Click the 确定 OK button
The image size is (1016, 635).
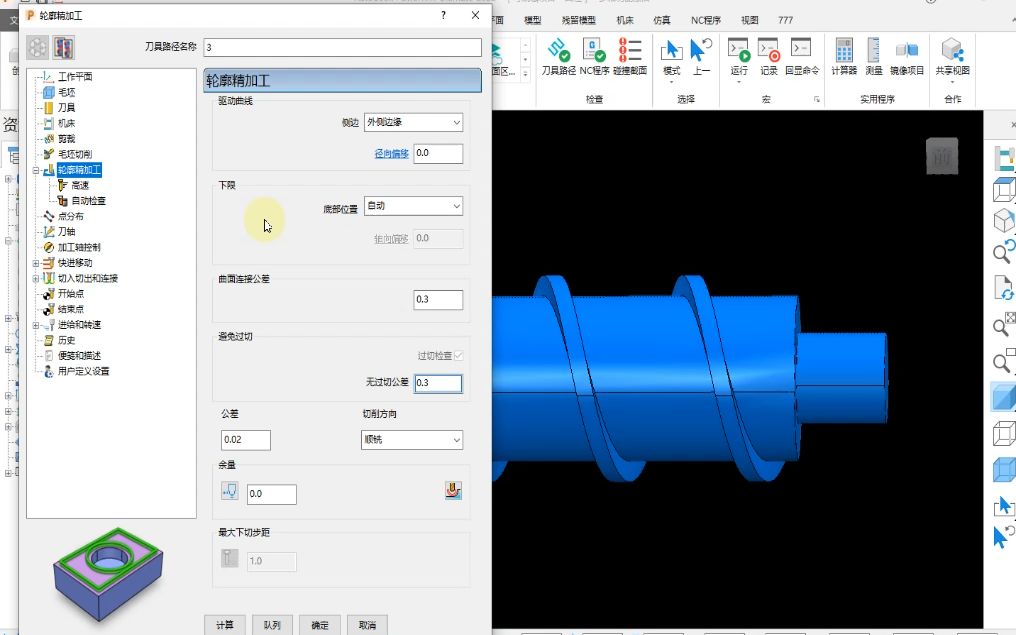pyautogui.click(x=319, y=625)
